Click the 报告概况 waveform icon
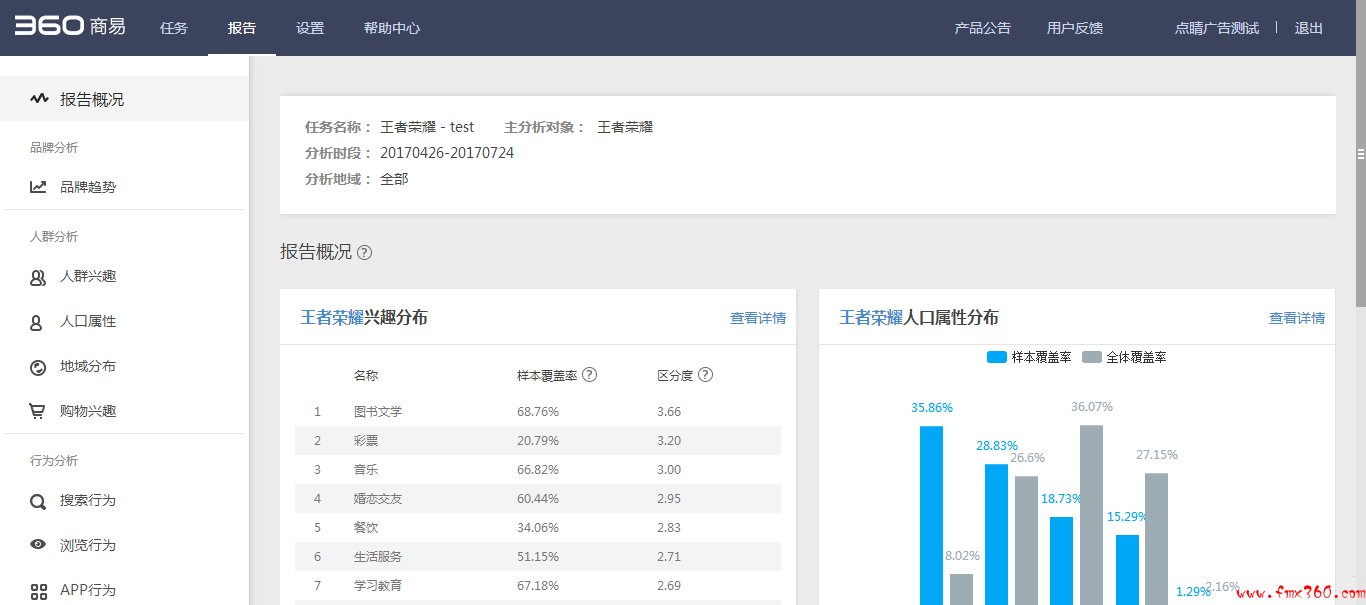The width and height of the screenshot is (1366, 605). point(39,99)
